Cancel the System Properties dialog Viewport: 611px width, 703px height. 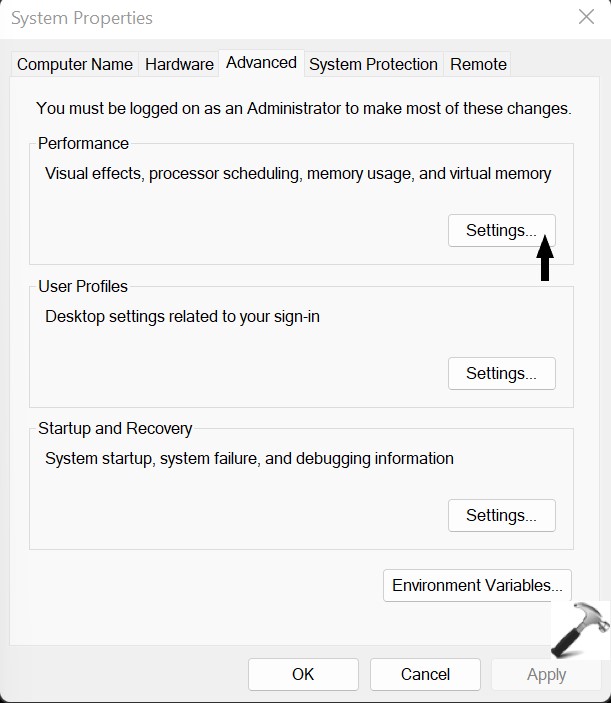tap(425, 674)
